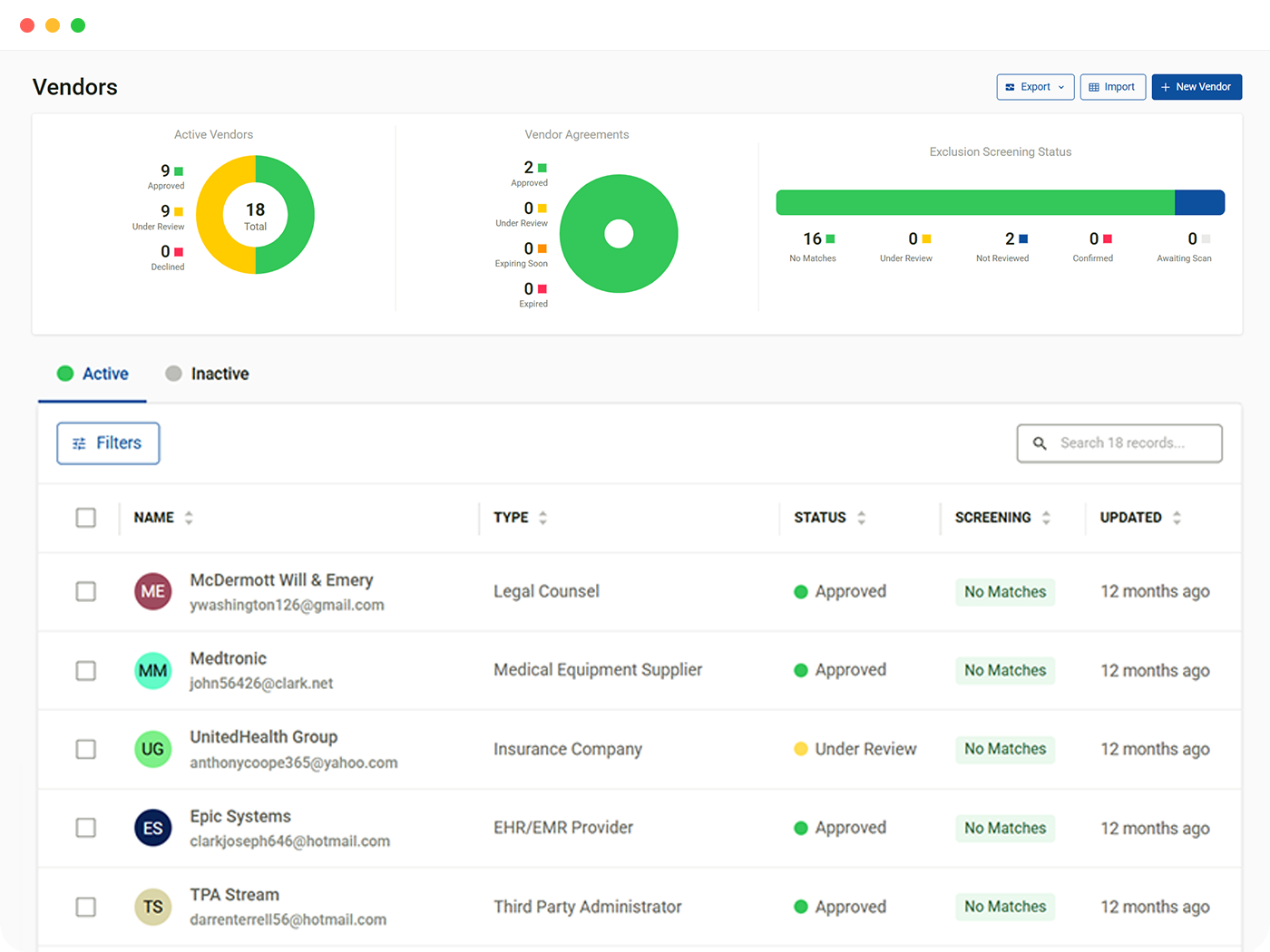The height and width of the screenshot is (952, 1270).
Task: Switch to the Inactive vendors tab
Action: [x=208, y=374]
